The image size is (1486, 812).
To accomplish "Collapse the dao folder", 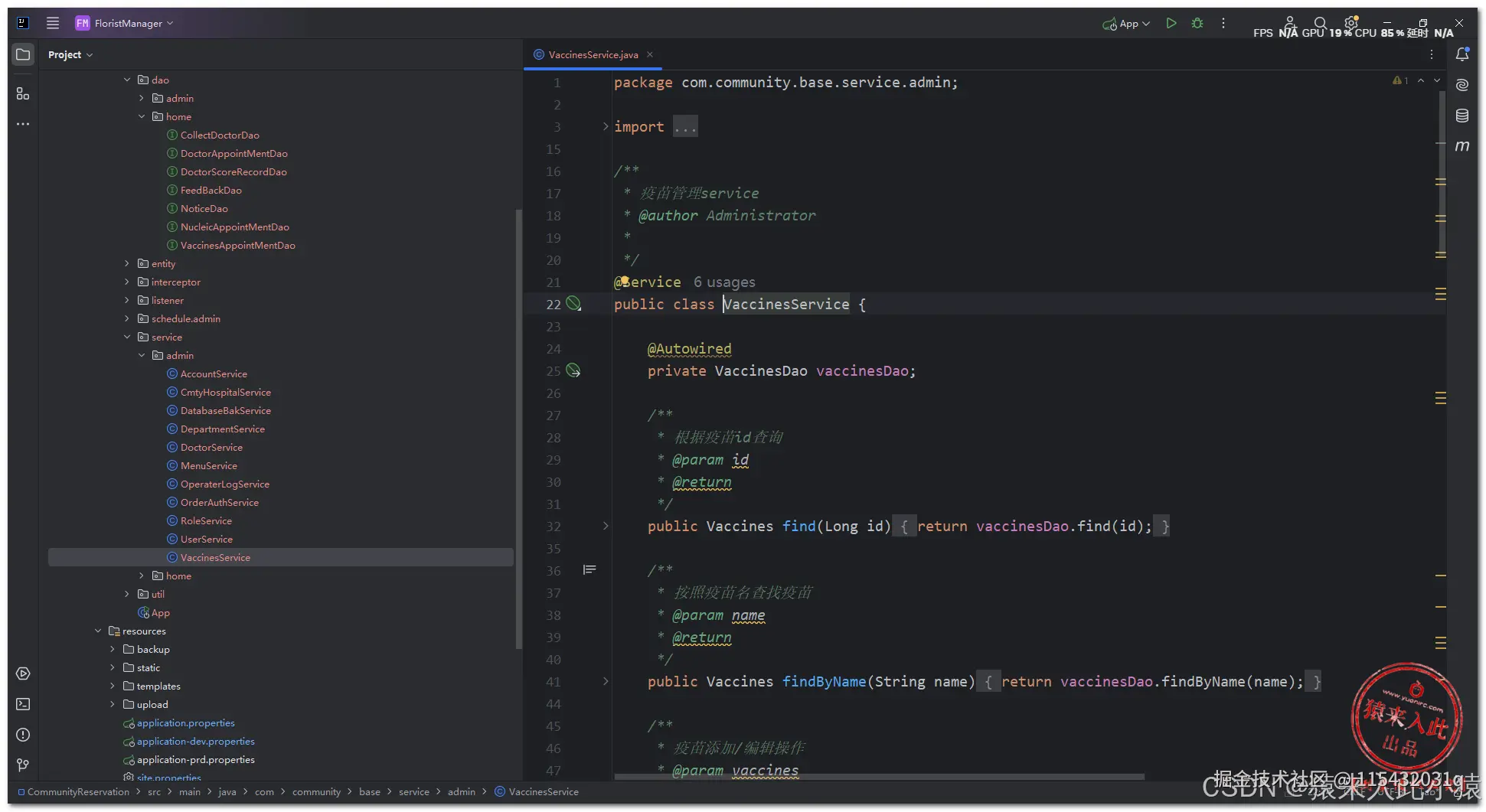I will 127,80.
